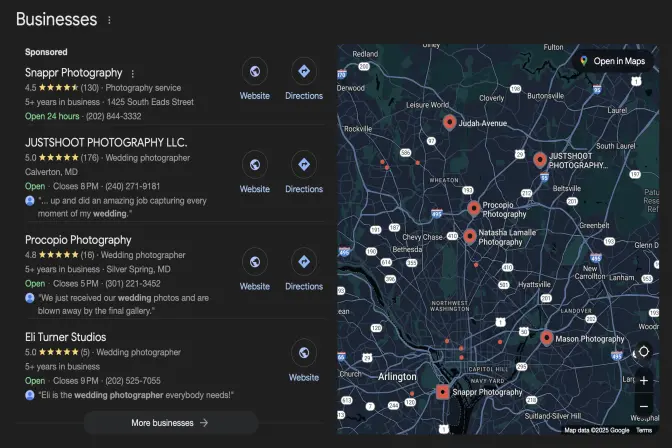Open the Snappr Photography listing title
Viewport: 672px width, 448px height.
pyautogui.click(x=73, y=73)
